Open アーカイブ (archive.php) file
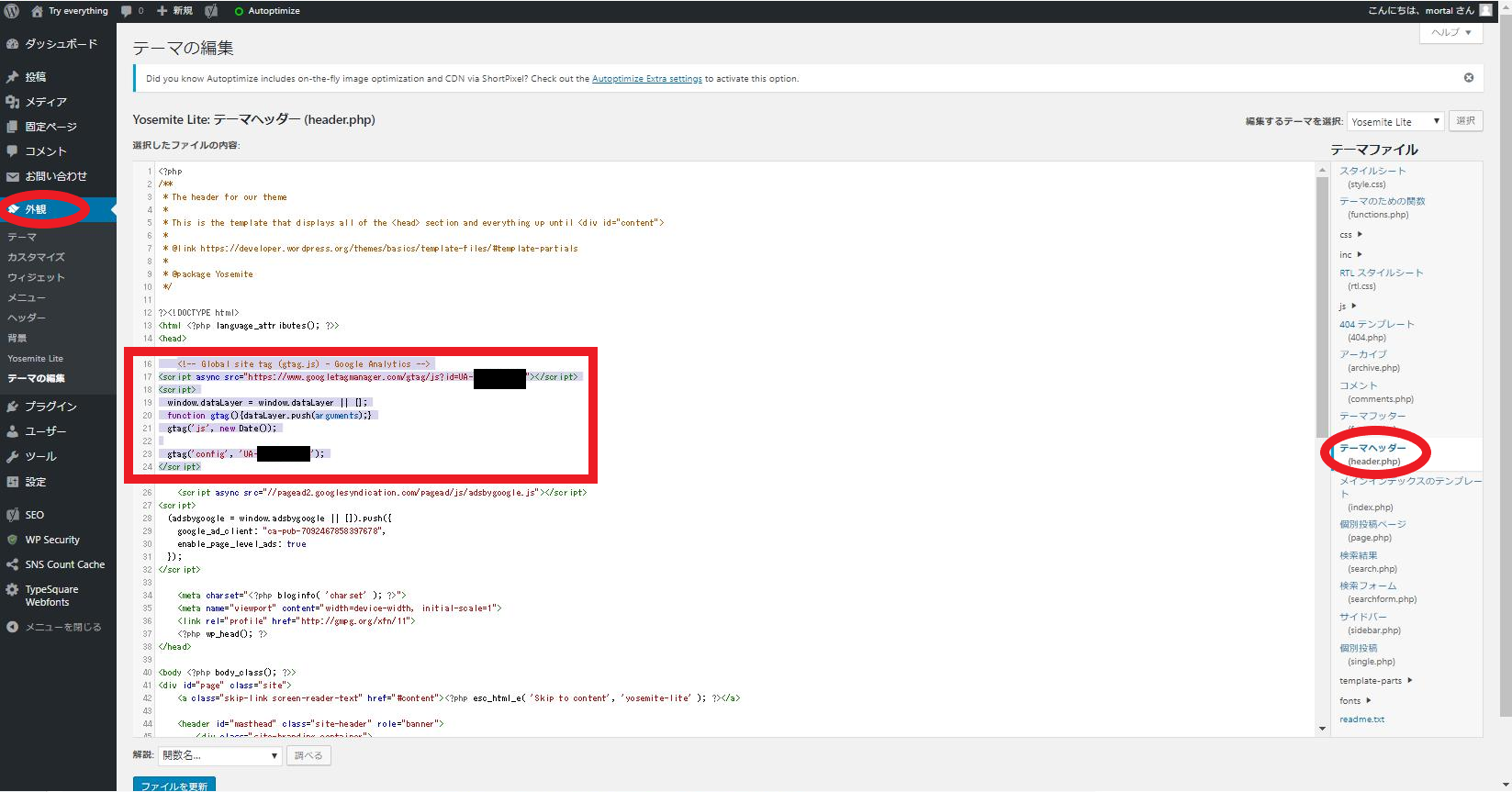The height and width of the screenshot is (792, 1512). (x=1370, y=361)
